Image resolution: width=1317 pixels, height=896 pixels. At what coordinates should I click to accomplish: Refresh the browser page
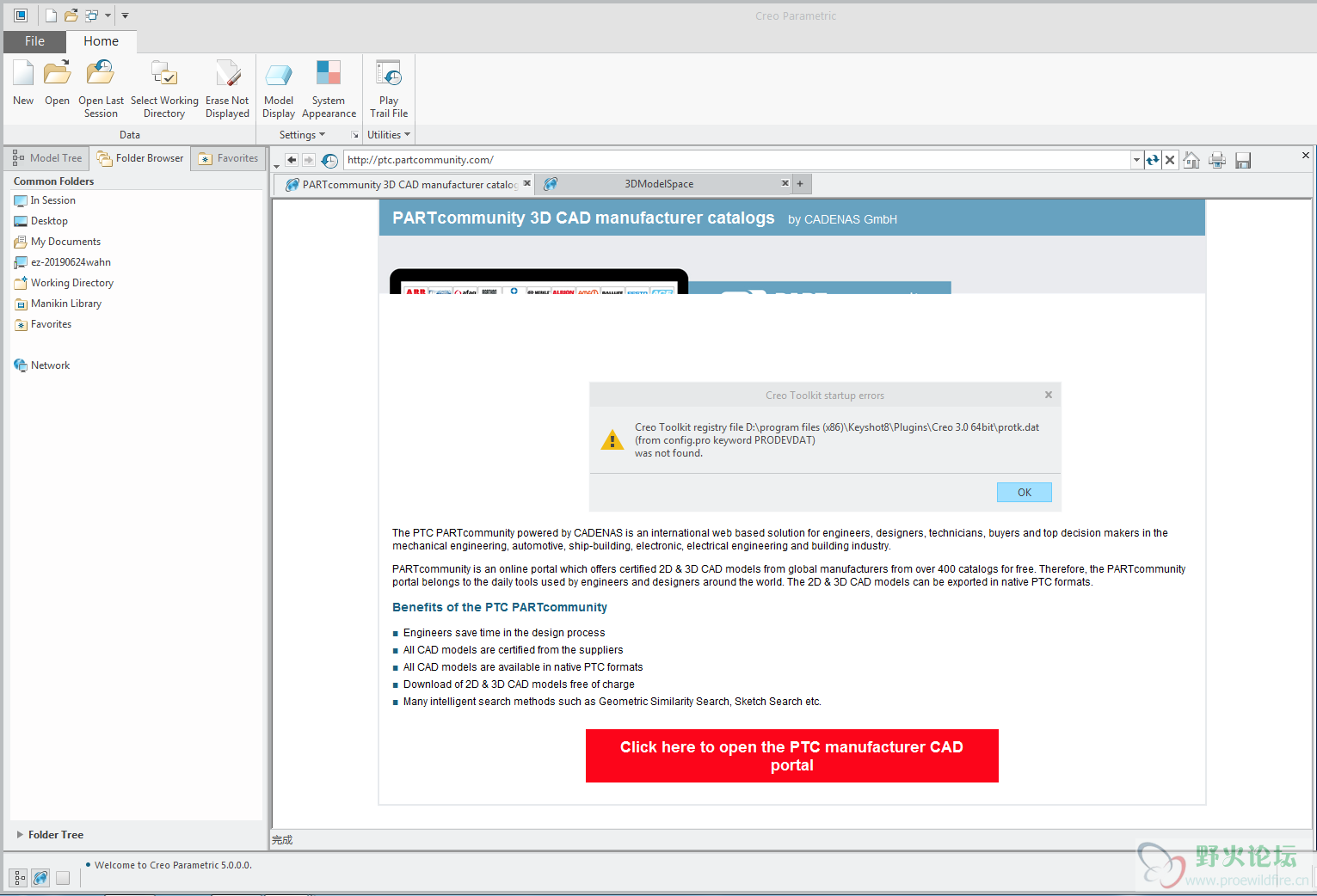[1153, 160]
